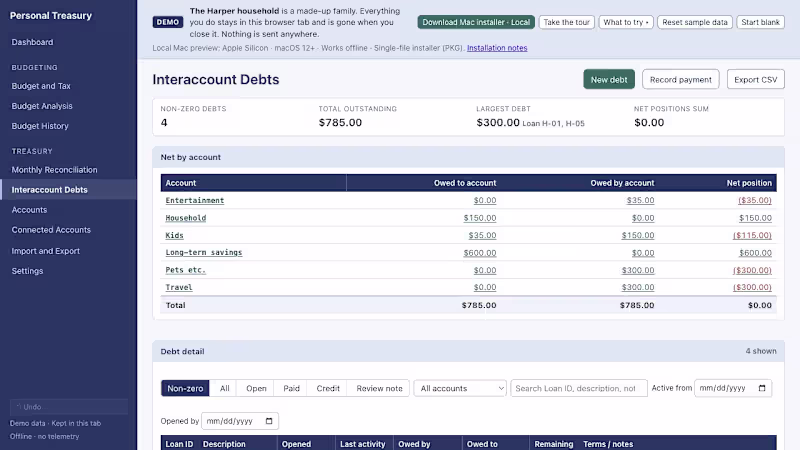Screen dimensions: 800x450
Task: Go to Budget and Tax
Action: point(41,86)
